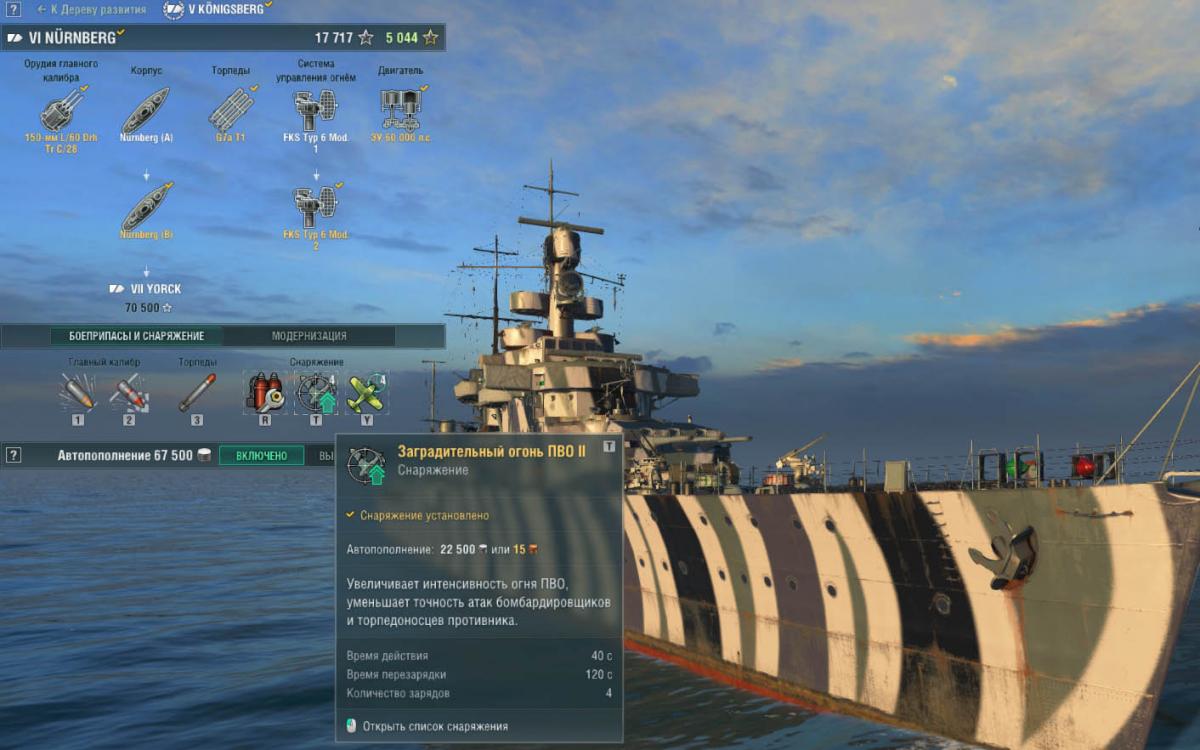Select torpedo ammunition in slot 3
This screenshot has height=750, width=1200.
(x=197, y=392)
